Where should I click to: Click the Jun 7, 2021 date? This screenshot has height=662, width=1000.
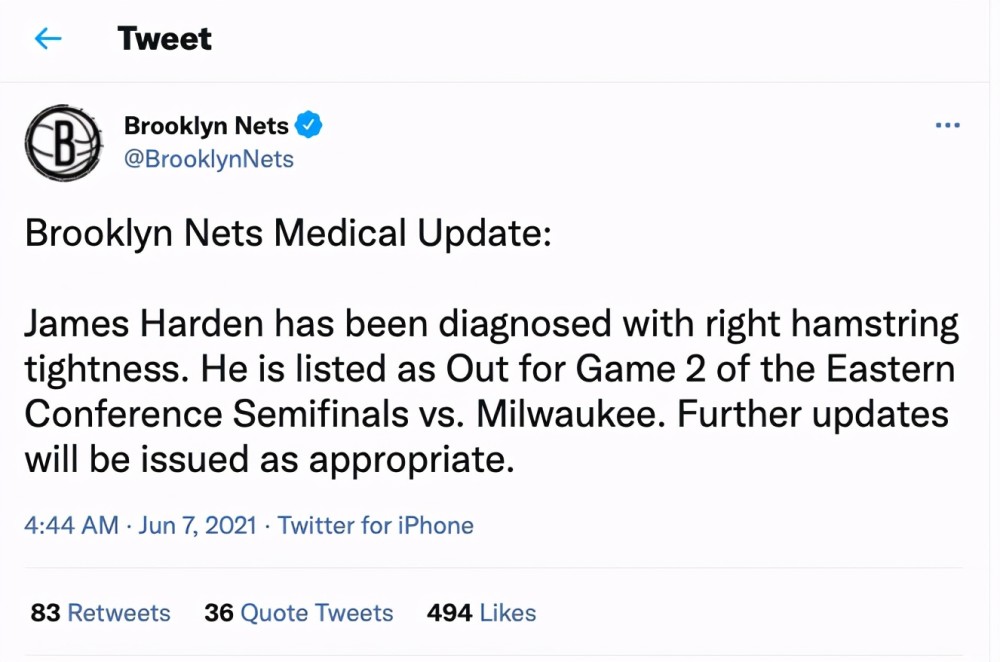[197, 526]
